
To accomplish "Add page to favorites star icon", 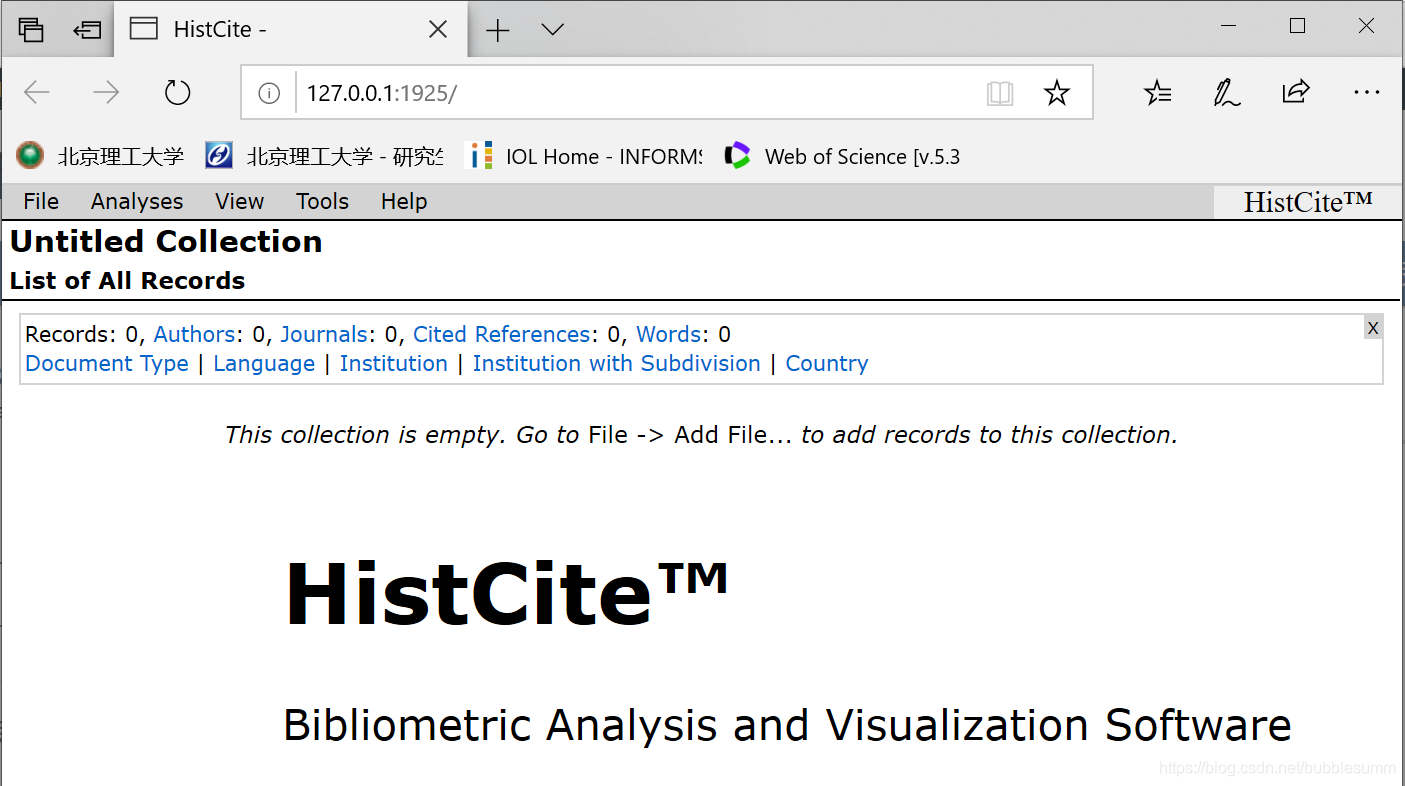I will [1056, 93].
